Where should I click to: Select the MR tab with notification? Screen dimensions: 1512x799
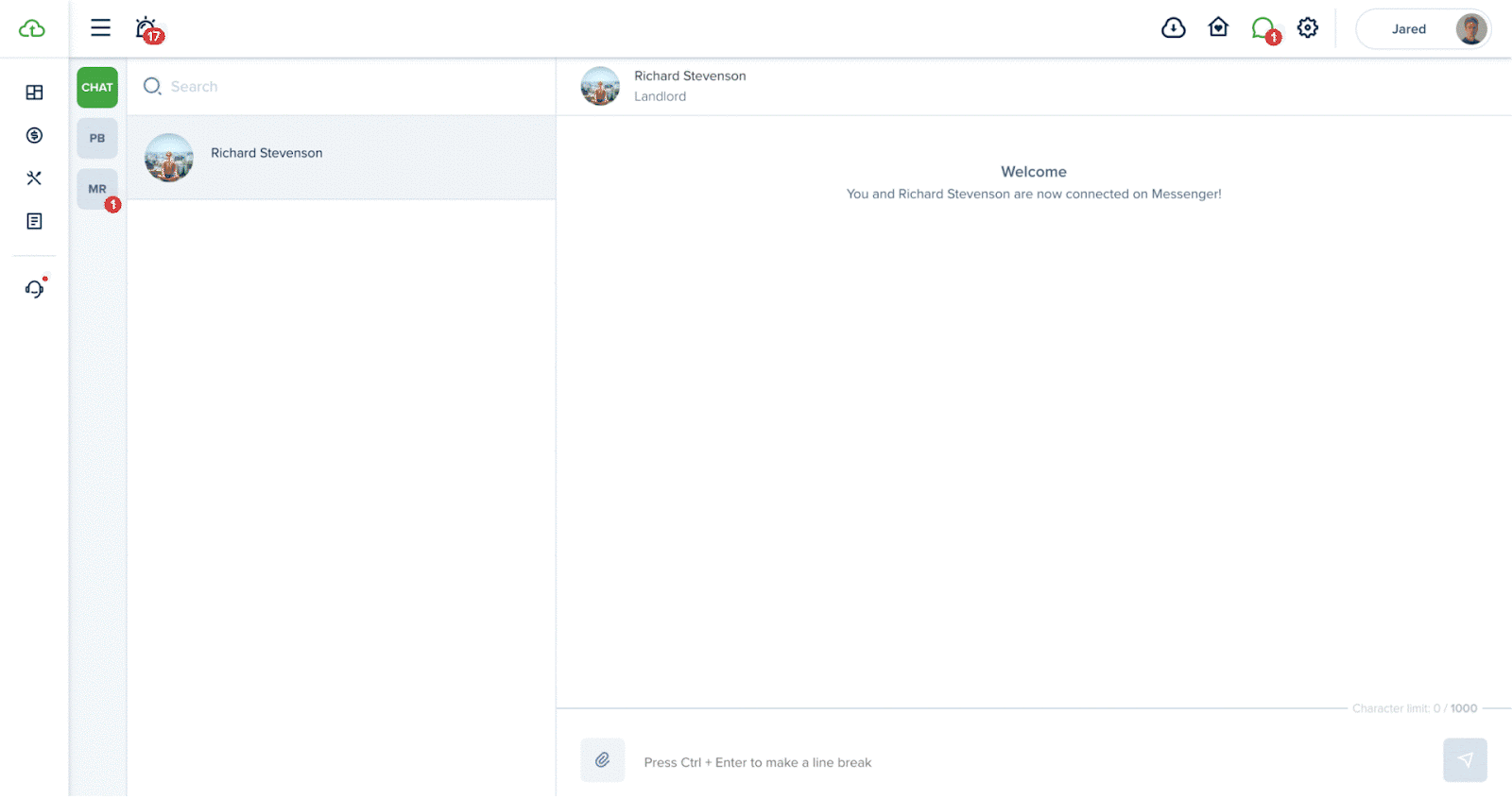97,189
